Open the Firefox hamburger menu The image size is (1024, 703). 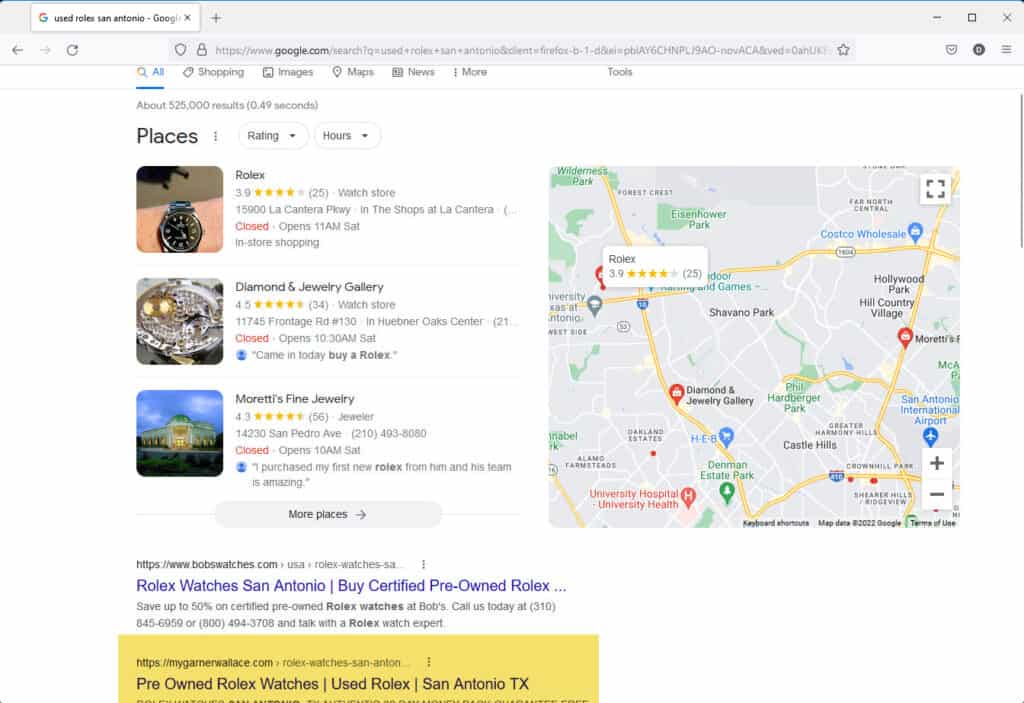pyautogui.click(x=1006, y=50)
